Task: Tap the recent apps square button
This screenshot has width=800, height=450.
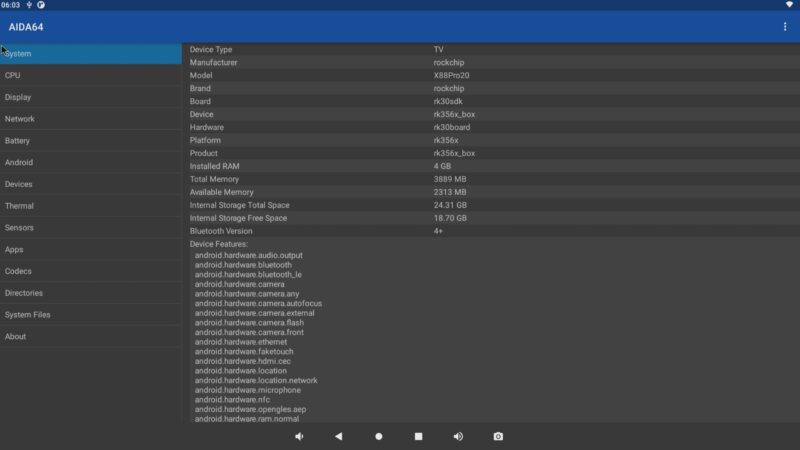Action: (418, 436)
